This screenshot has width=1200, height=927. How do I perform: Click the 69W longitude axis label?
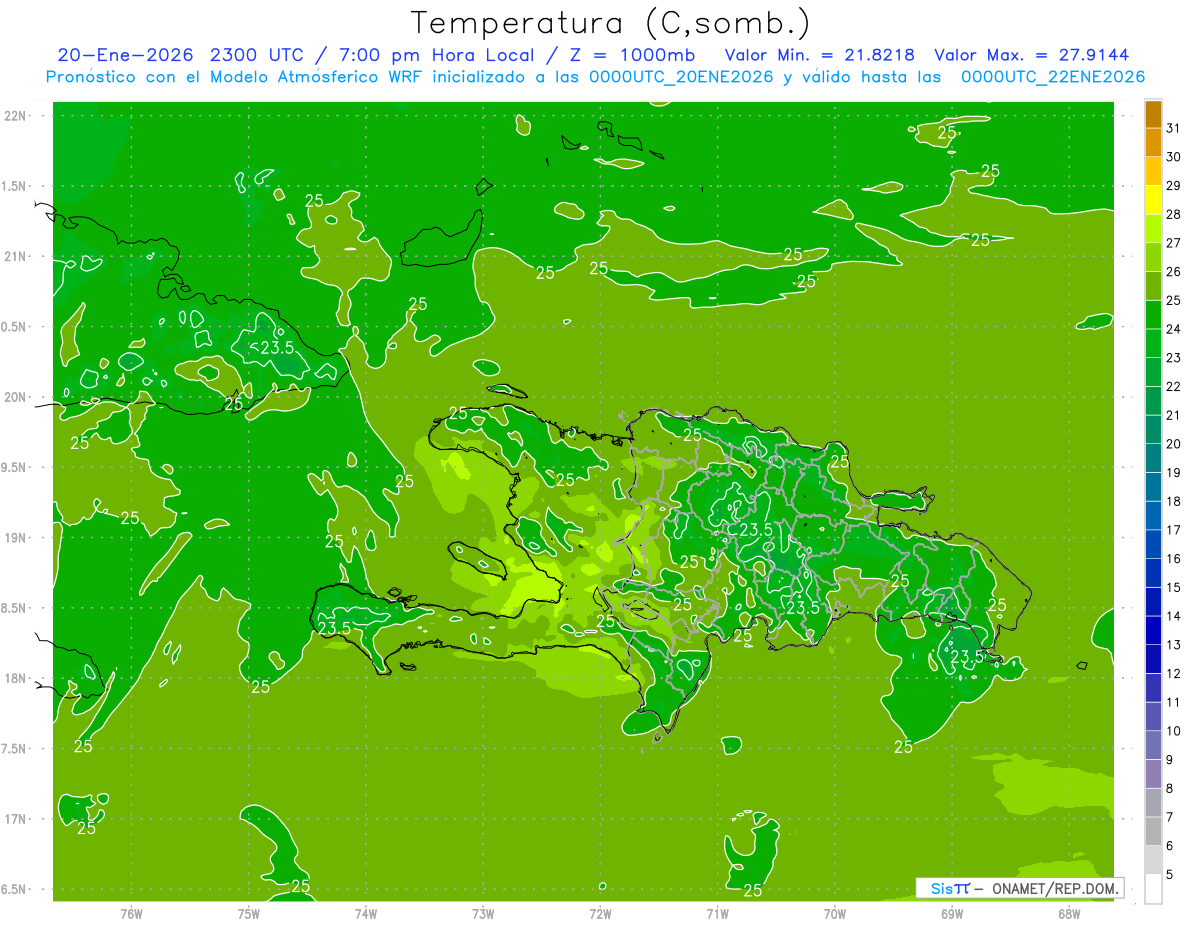click(951, 913)
